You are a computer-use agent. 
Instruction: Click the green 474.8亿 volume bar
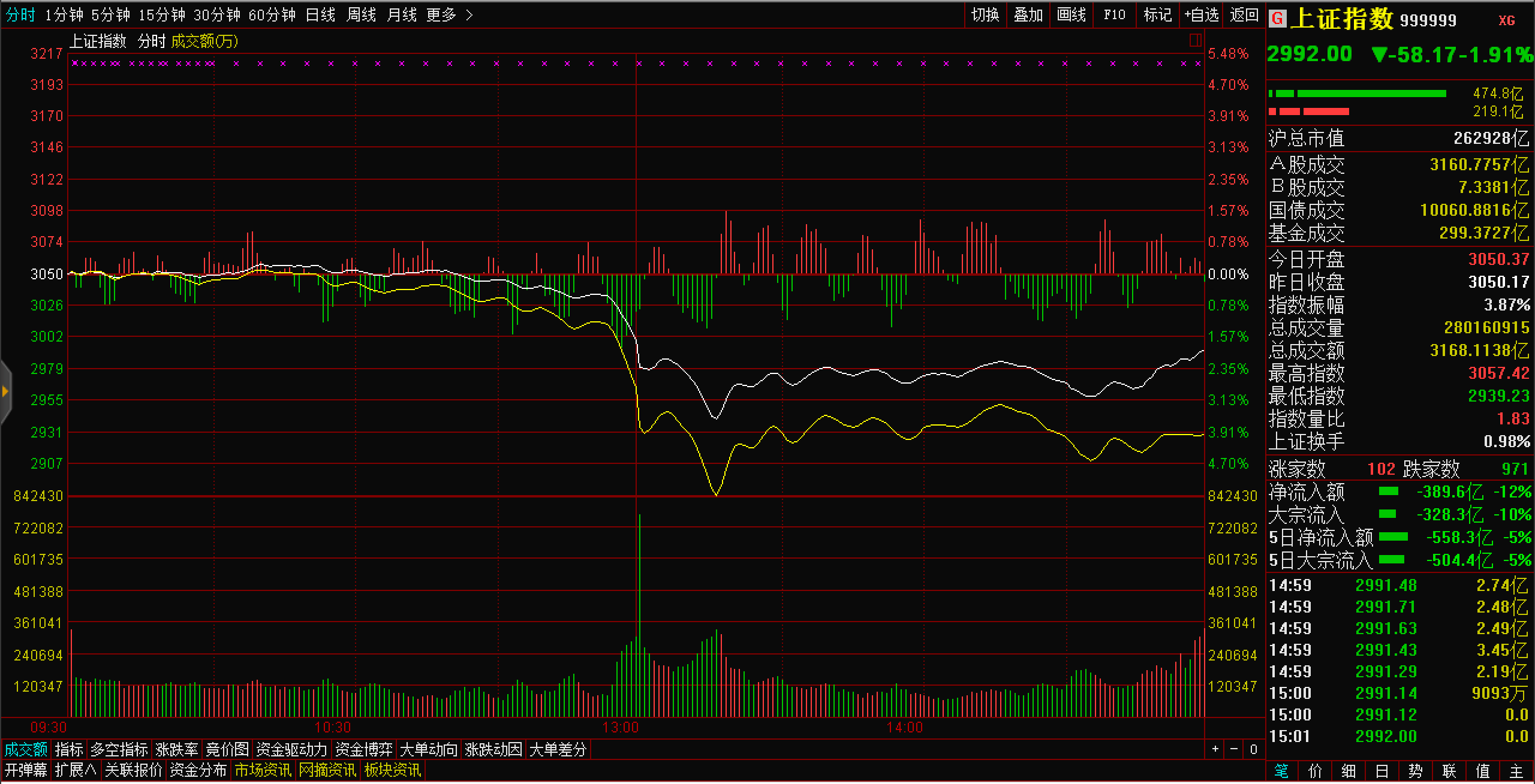[1371, 94]
